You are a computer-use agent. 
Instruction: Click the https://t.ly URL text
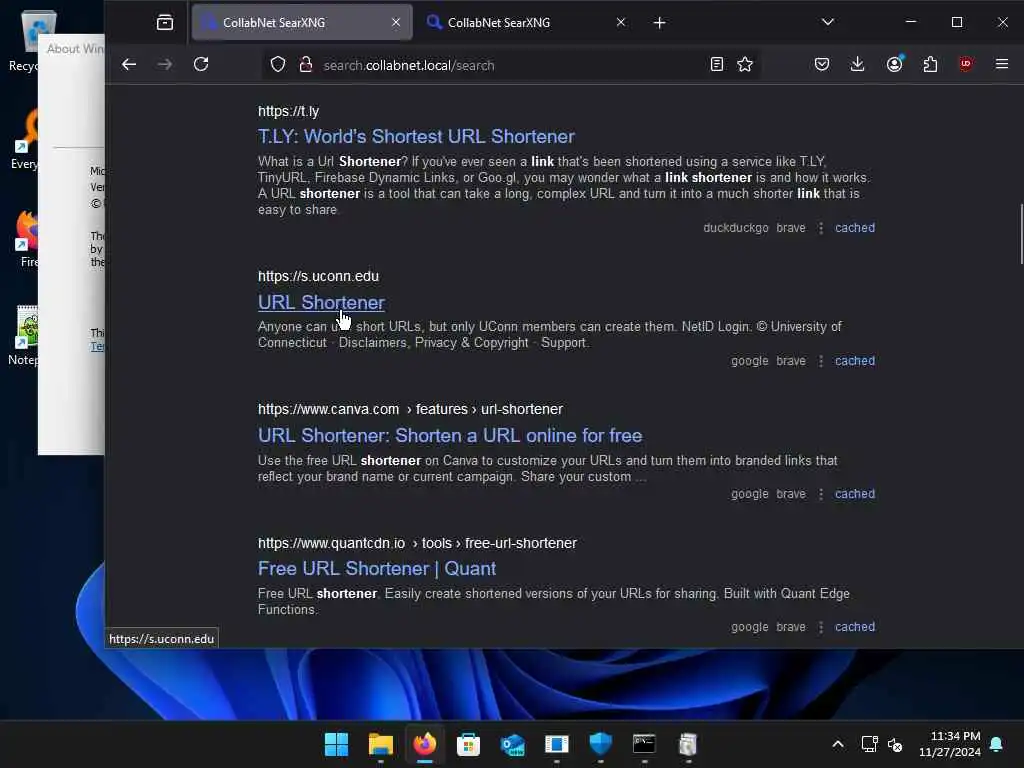coord(289,112)
